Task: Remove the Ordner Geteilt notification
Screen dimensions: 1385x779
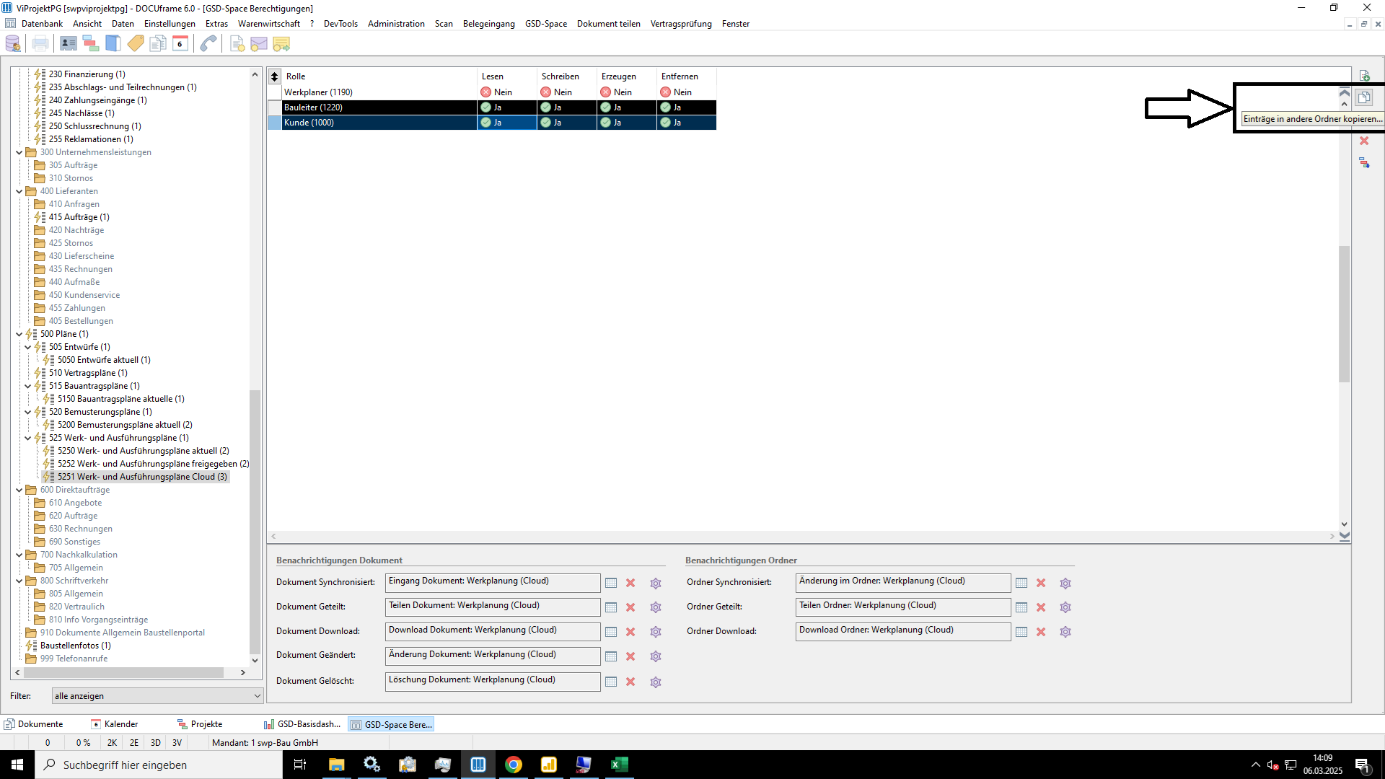Action: tap(1041, 607)
